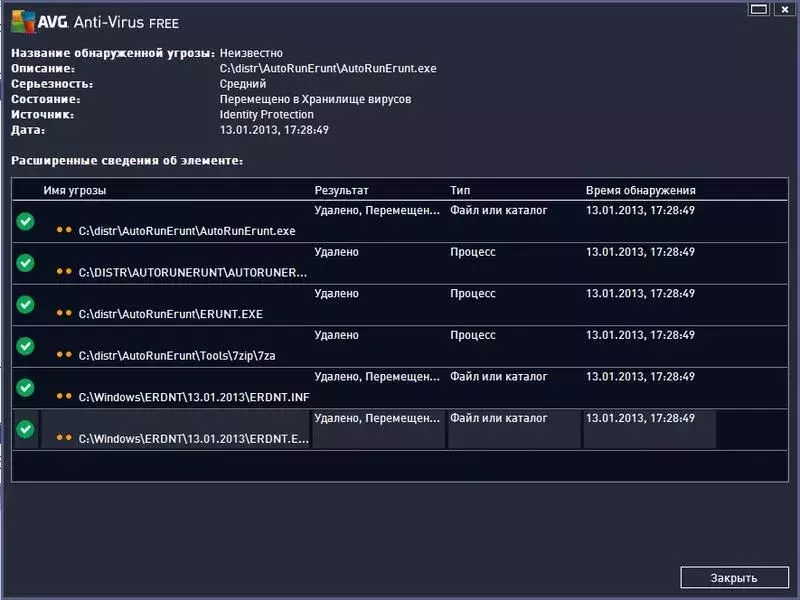Click type 'Процесс' for 7zip\7za row
The width and height of the screenshot is (800, 600).
(472, 335)
